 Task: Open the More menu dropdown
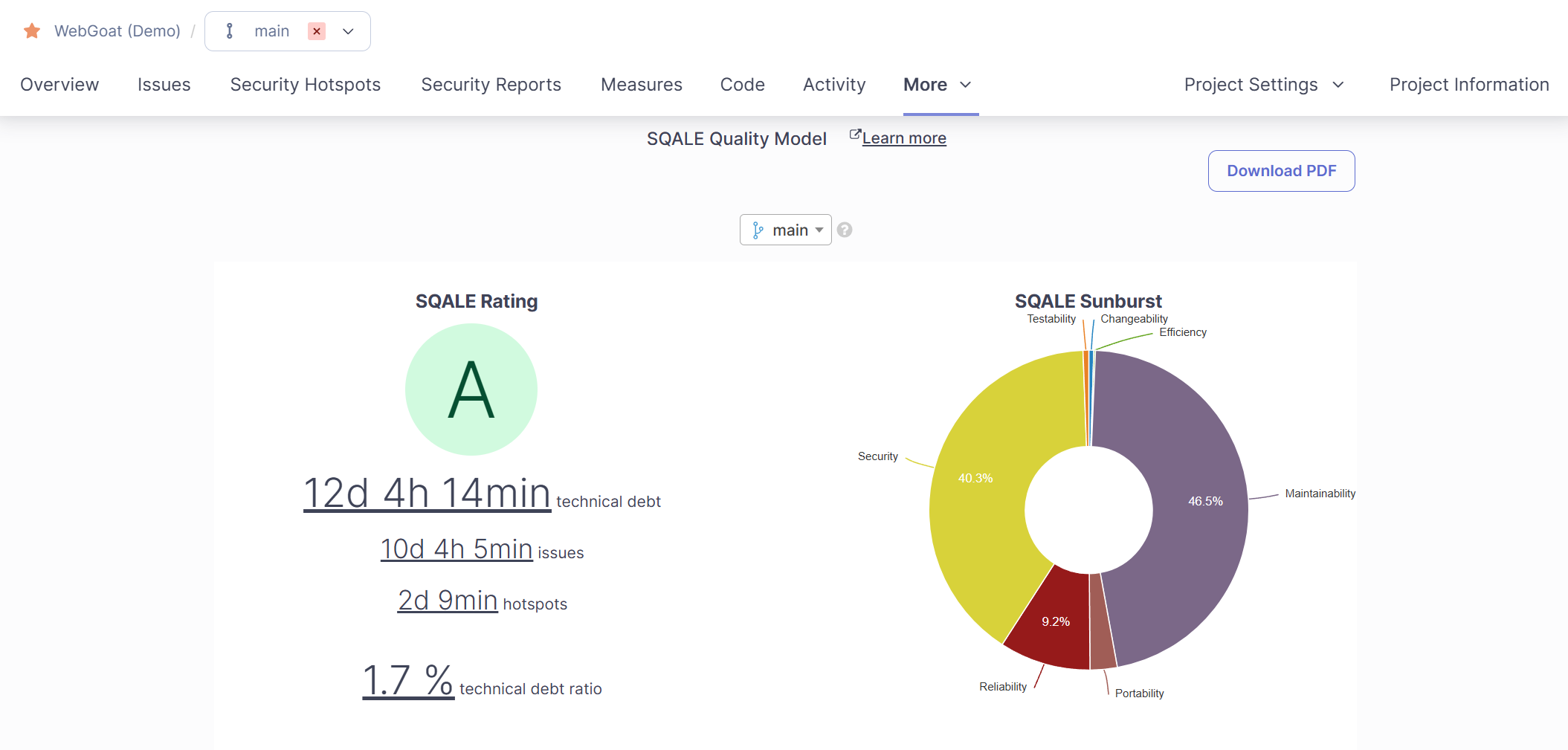click(937, 85)
